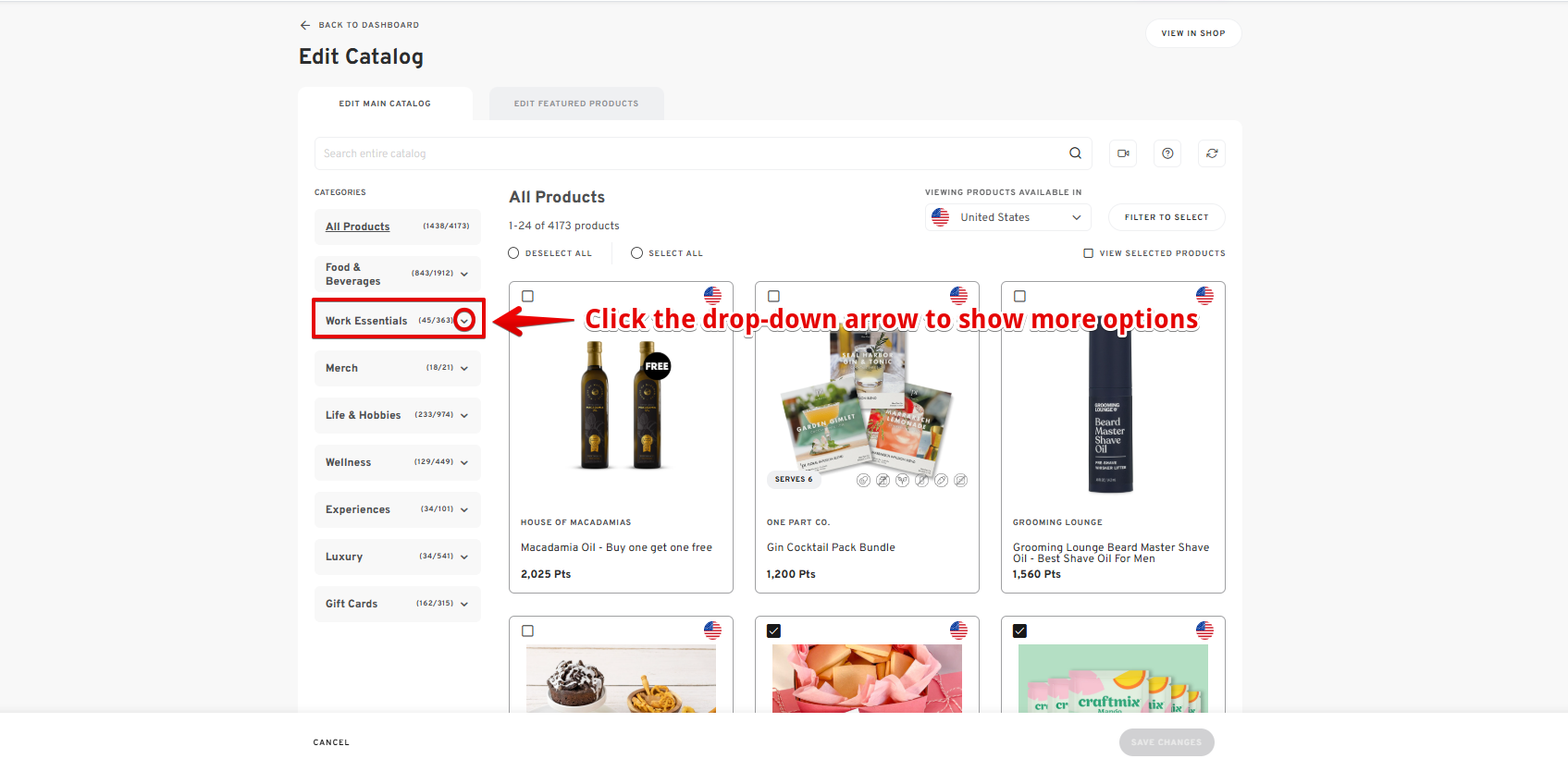This screenshot has width=1568, height=759.
Task: Toggle View Selected Products checkbox
Action: [x=1089, y=253]
